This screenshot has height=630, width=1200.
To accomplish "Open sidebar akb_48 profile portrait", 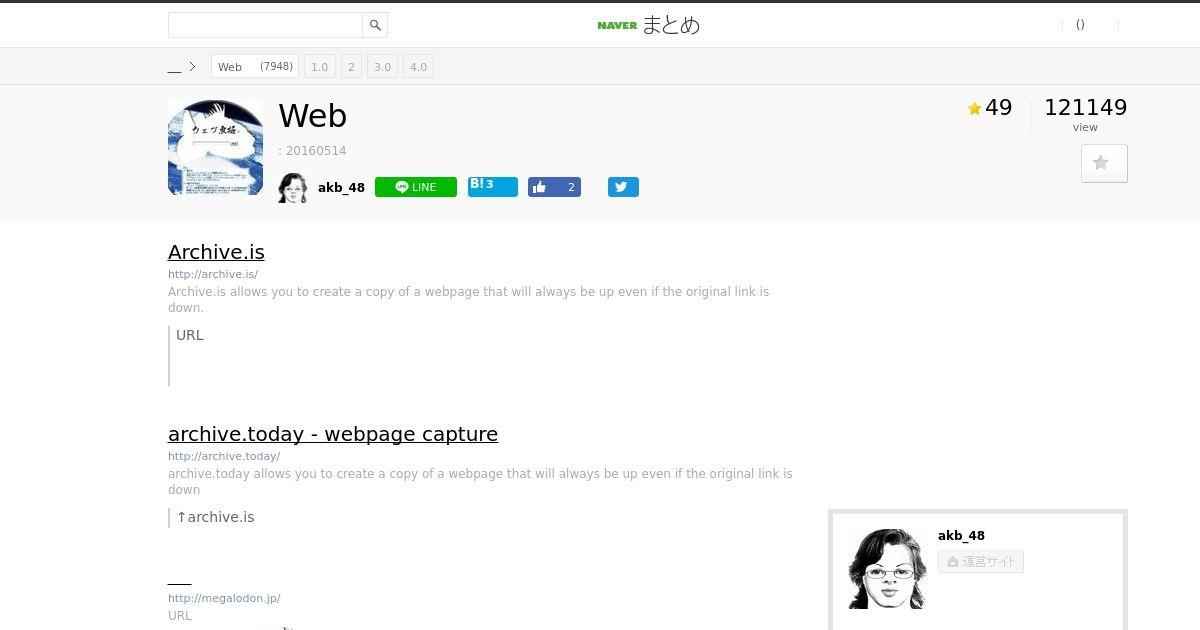I will pyautogui.click(x=887, y=568).
